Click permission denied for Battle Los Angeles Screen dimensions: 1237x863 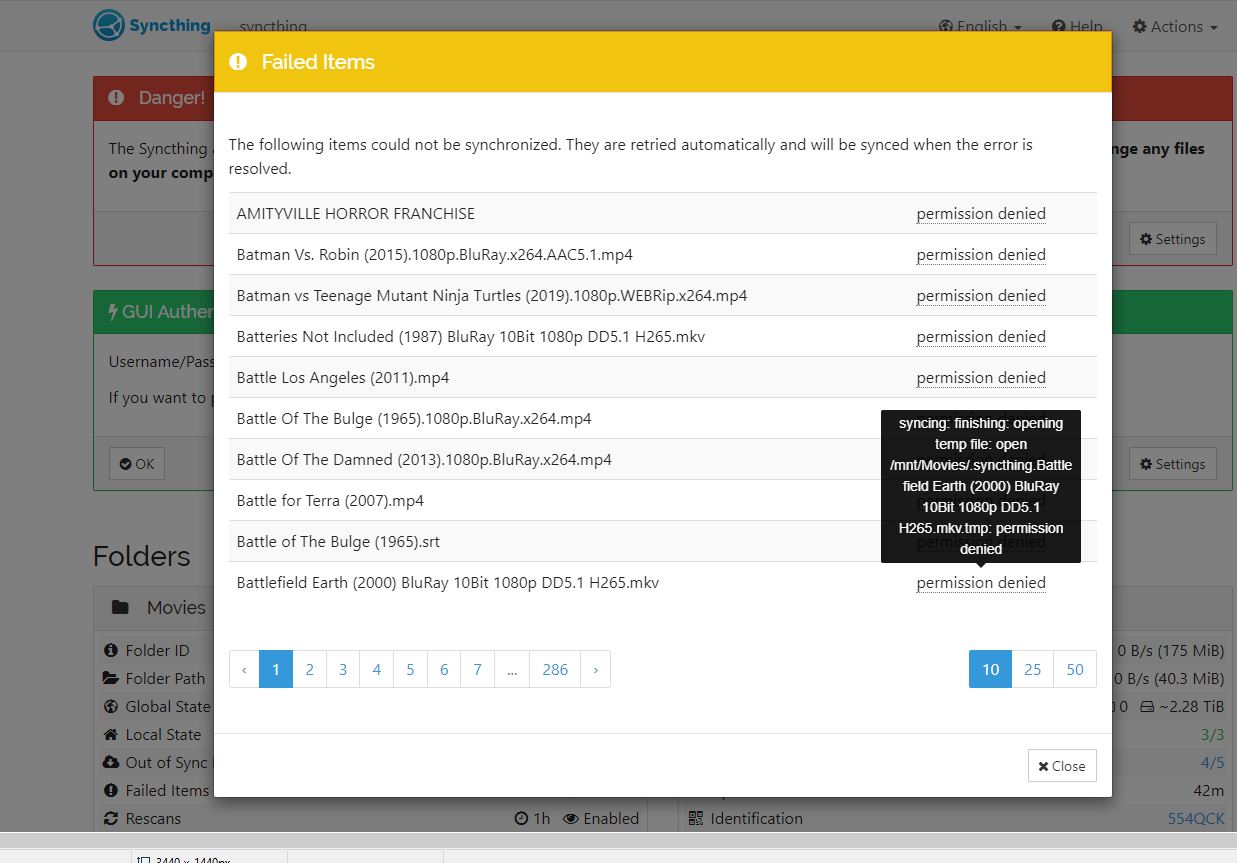981,377
